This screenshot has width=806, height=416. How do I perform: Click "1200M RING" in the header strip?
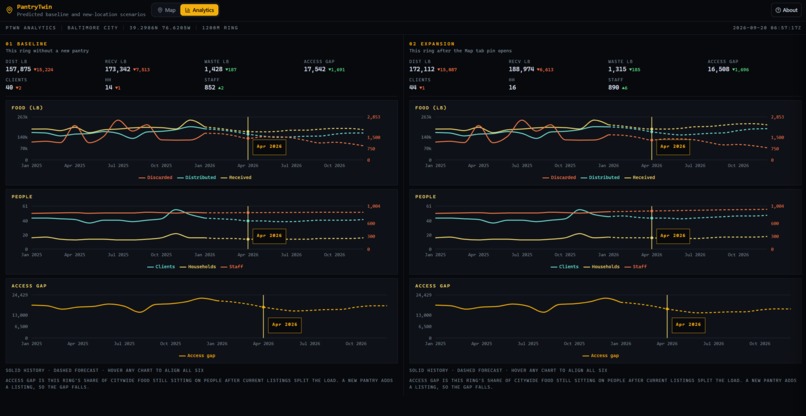point(220,28)
